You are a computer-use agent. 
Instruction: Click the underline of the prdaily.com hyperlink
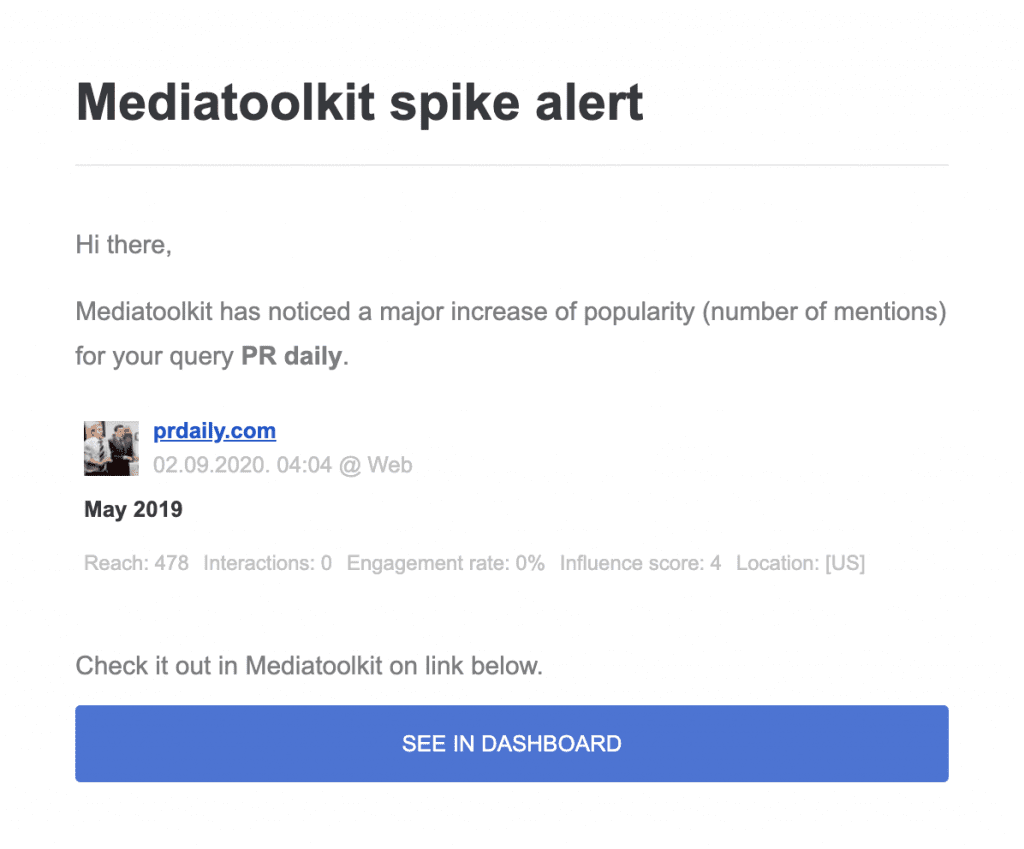tap(214, 442)
